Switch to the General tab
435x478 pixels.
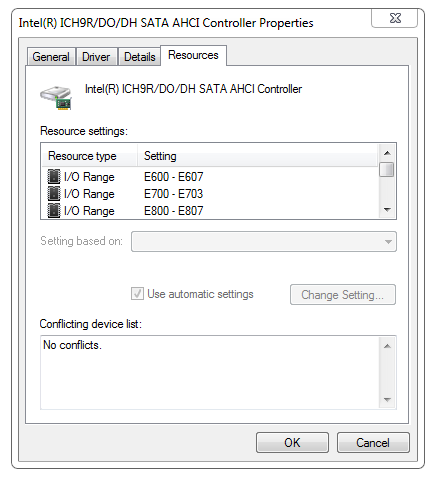point(51,57)
